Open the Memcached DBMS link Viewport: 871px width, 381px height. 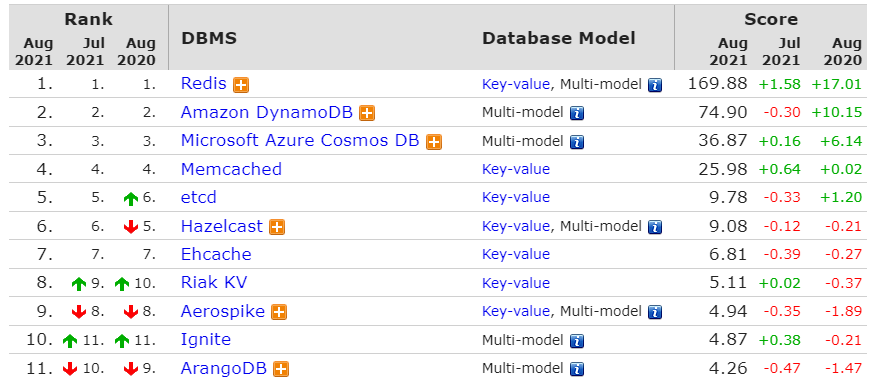click(231, 169)
